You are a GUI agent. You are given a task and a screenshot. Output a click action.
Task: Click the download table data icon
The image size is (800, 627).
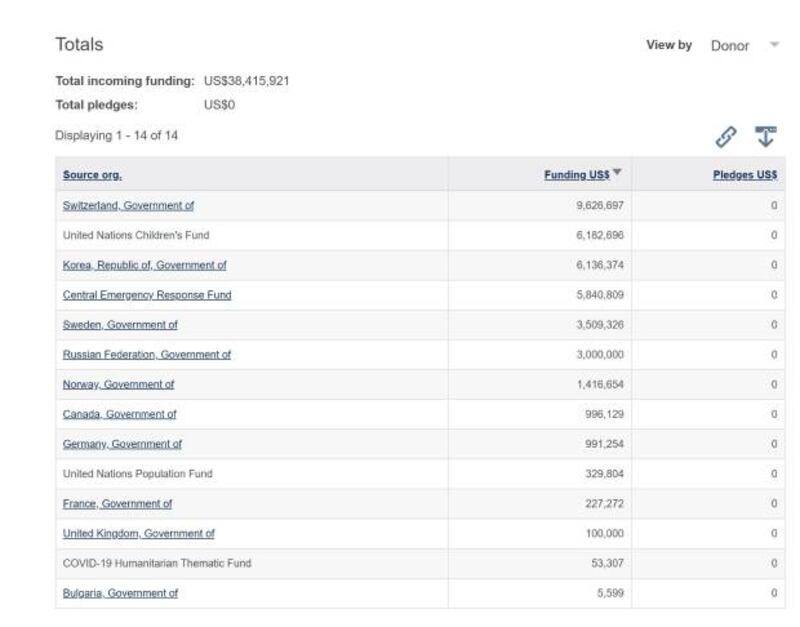(765, 137)
